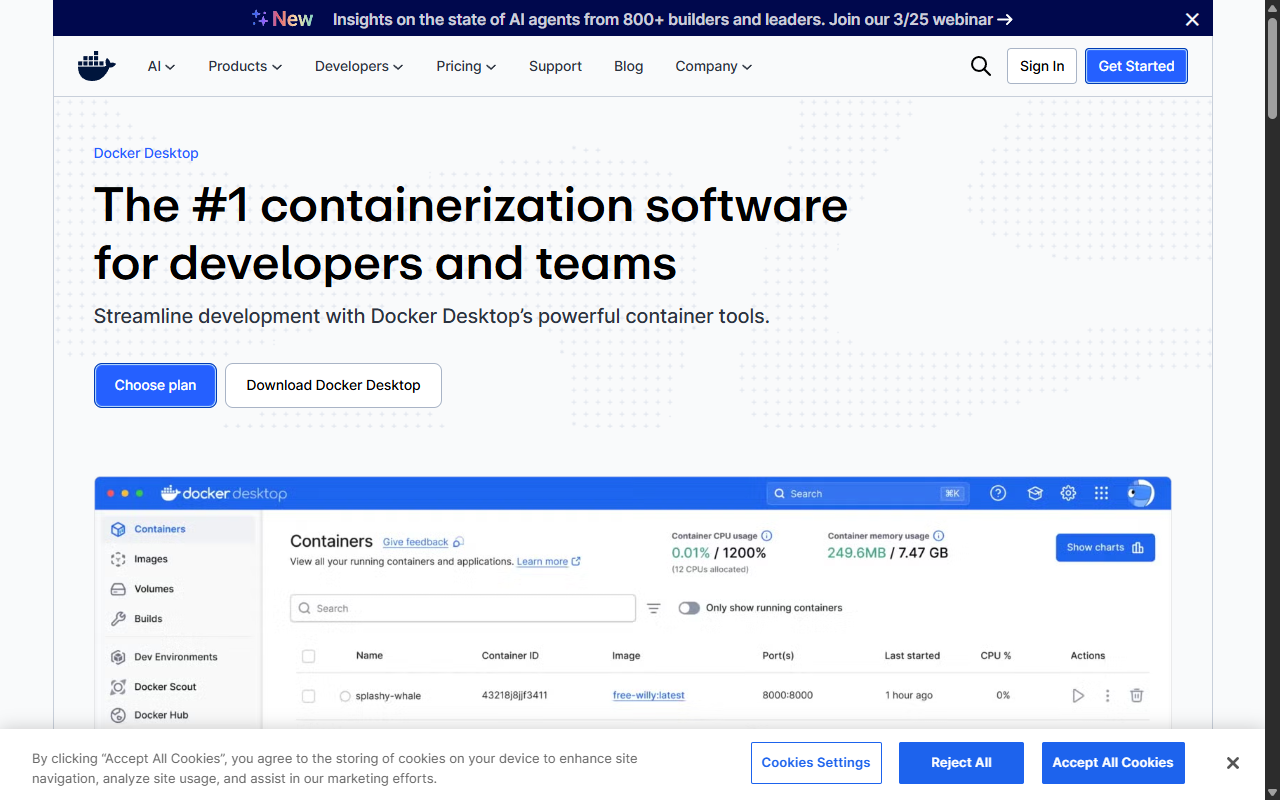The height and width of the screenshot is (800, 1280).
Task: Check the splashy-whale container checkbox
Action: point(308,695)
